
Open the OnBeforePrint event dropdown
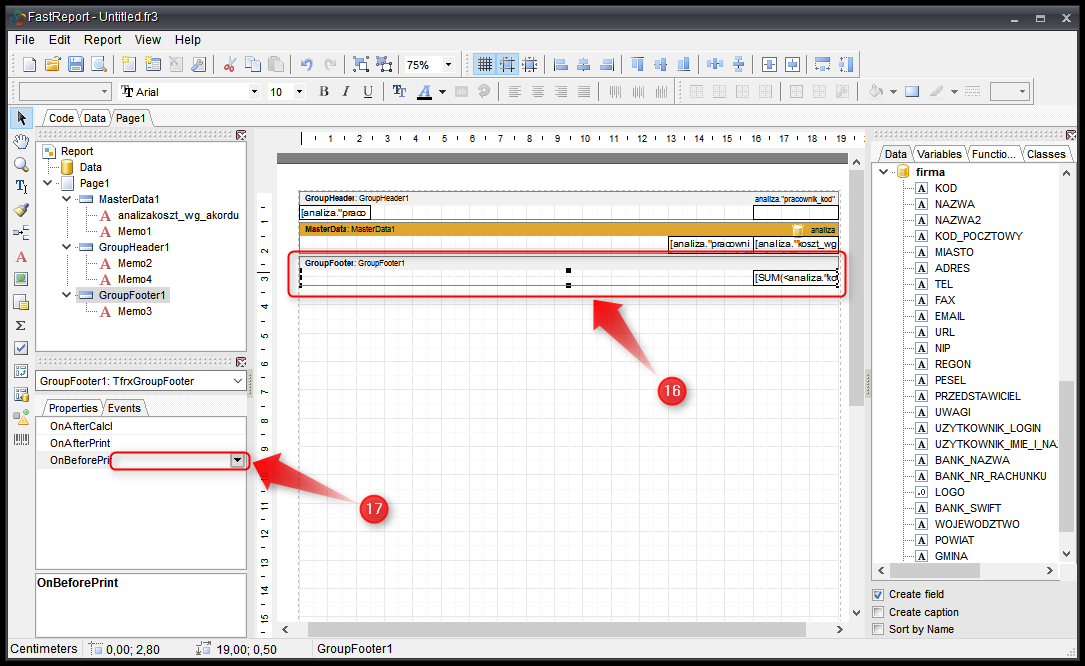pos(237,460)
